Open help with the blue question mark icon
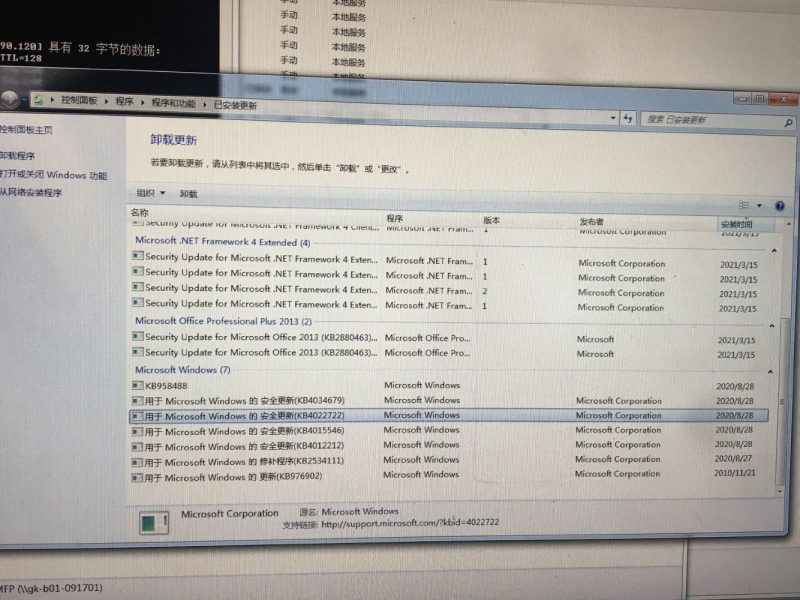The height and width of the screenshot is (600, 800). 780,206
